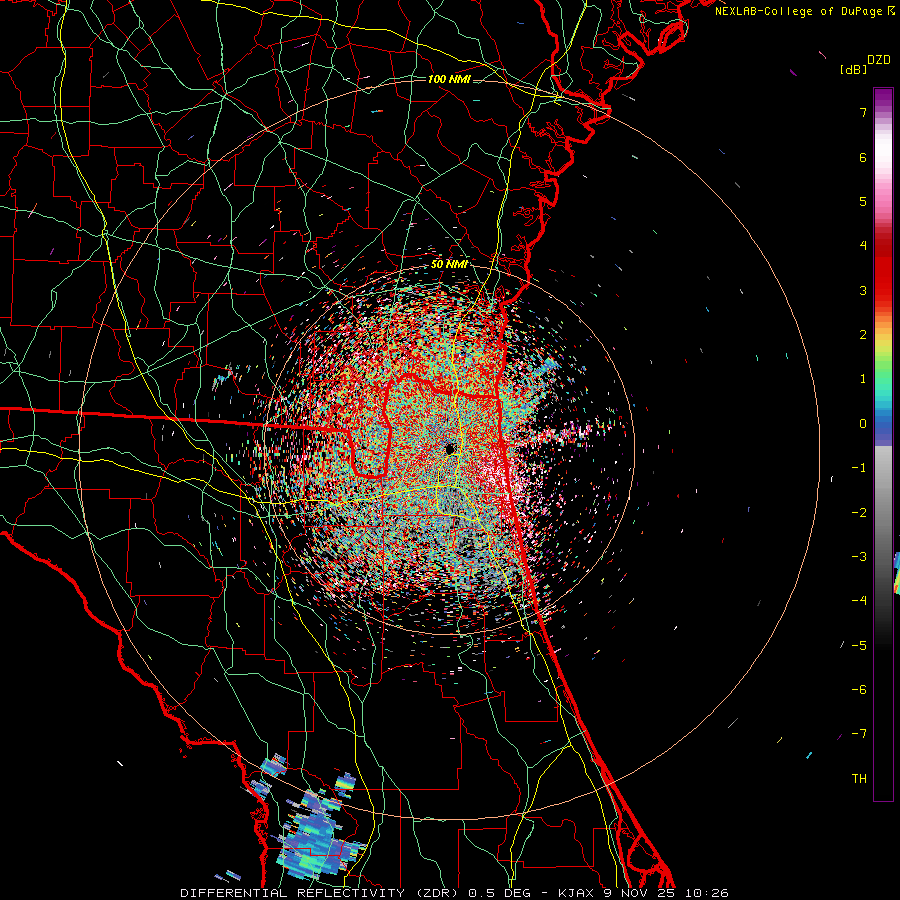Click the 10:26 timestamp
This screenshot has width=900, height=900.
click(x=705, y=893)
